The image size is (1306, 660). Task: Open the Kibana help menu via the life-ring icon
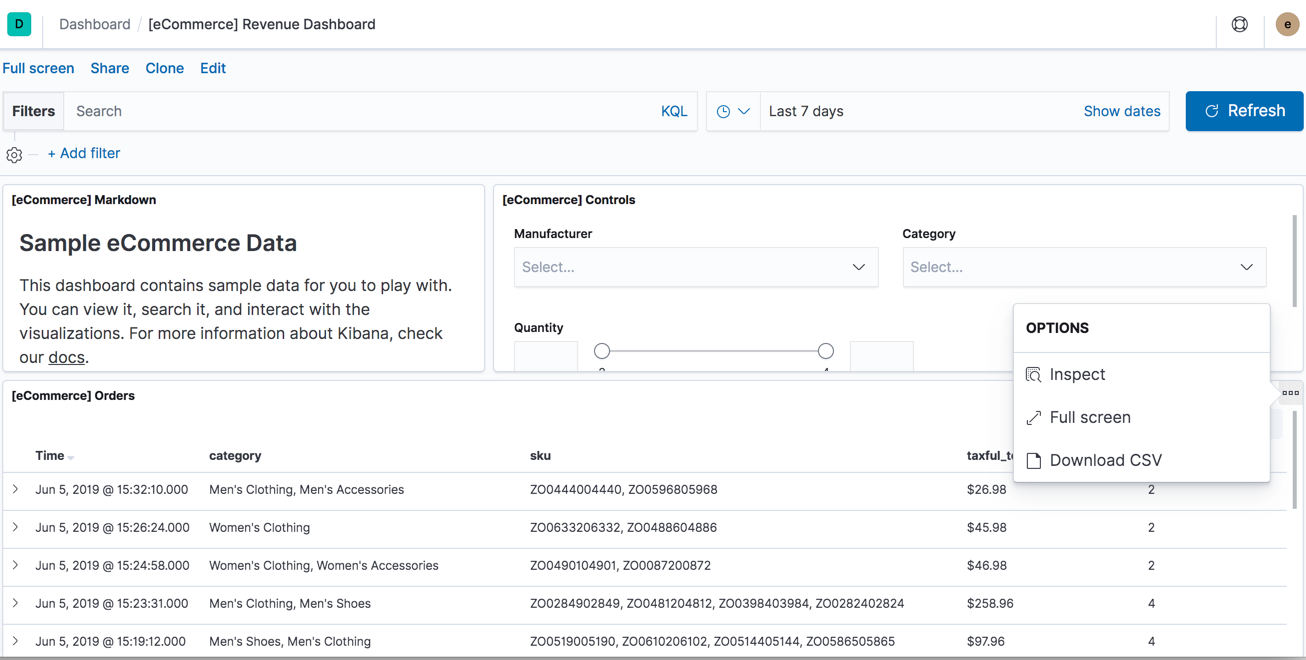coord(1240,23)
